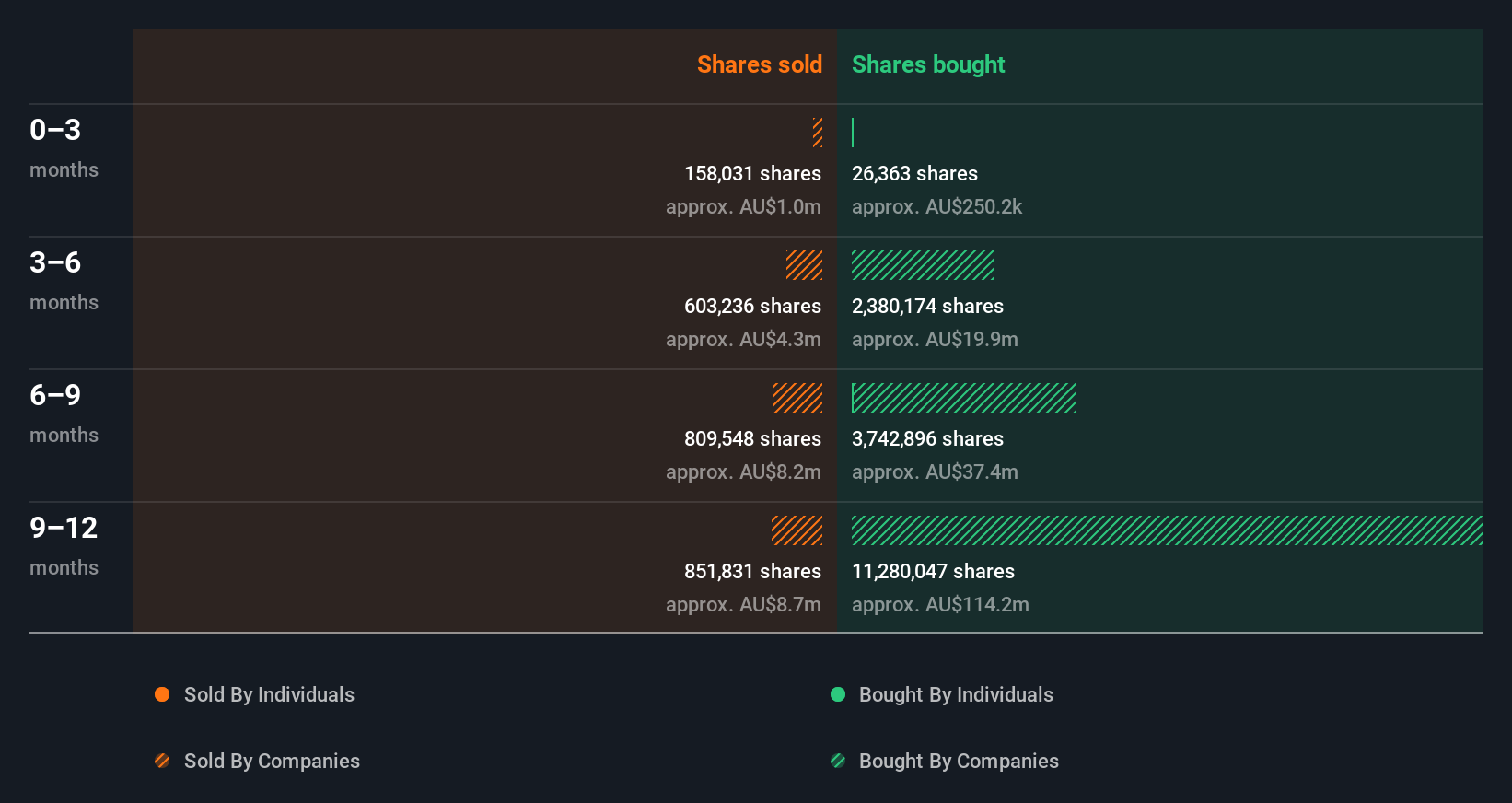Click the 158,031 shares value
This screenshot has width=1512, height=803.
752,173
